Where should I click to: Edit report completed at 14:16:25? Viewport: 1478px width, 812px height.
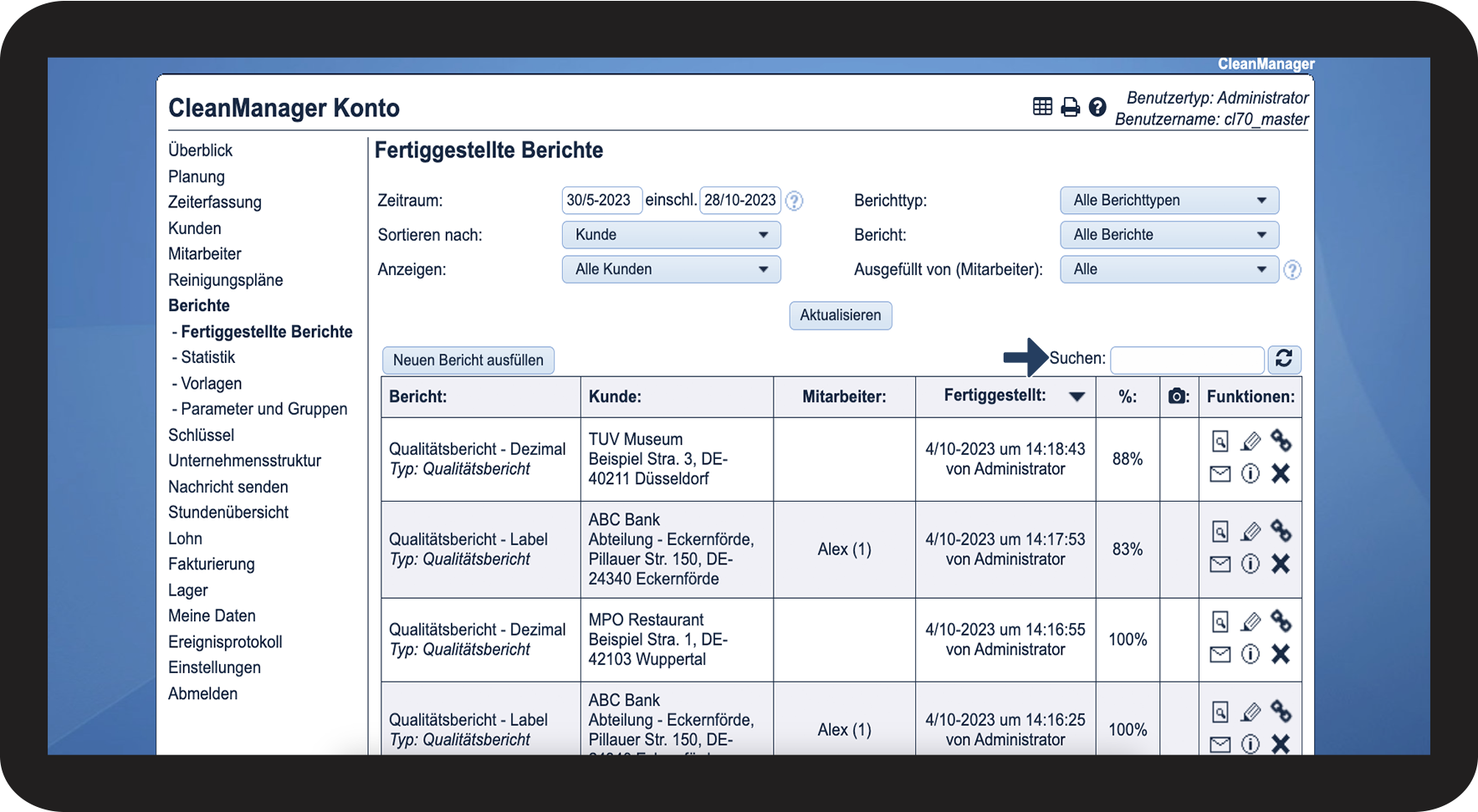(x=1250, y=712)
